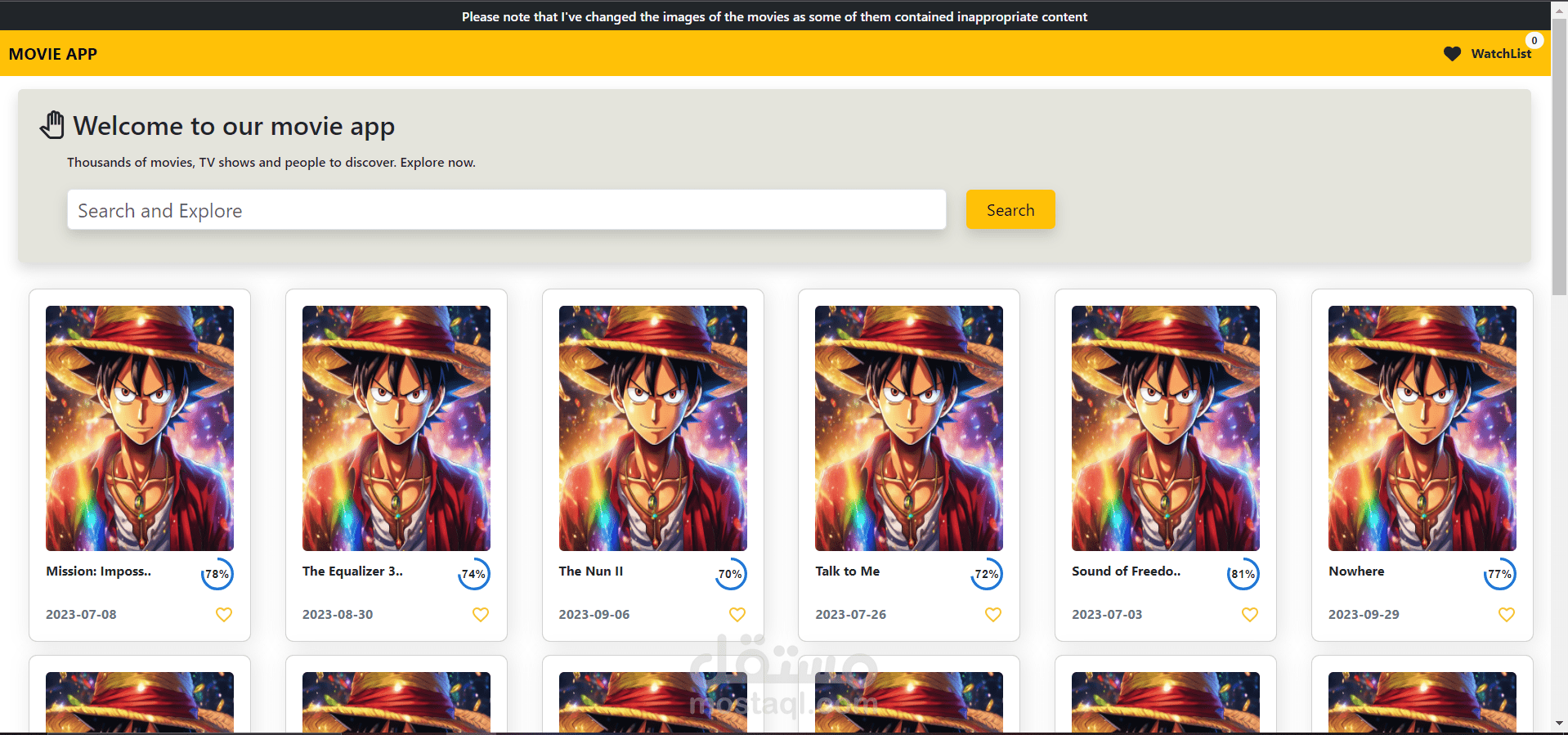
Task: Click the 77% rating circle
Action: [x=1500, y=574]
